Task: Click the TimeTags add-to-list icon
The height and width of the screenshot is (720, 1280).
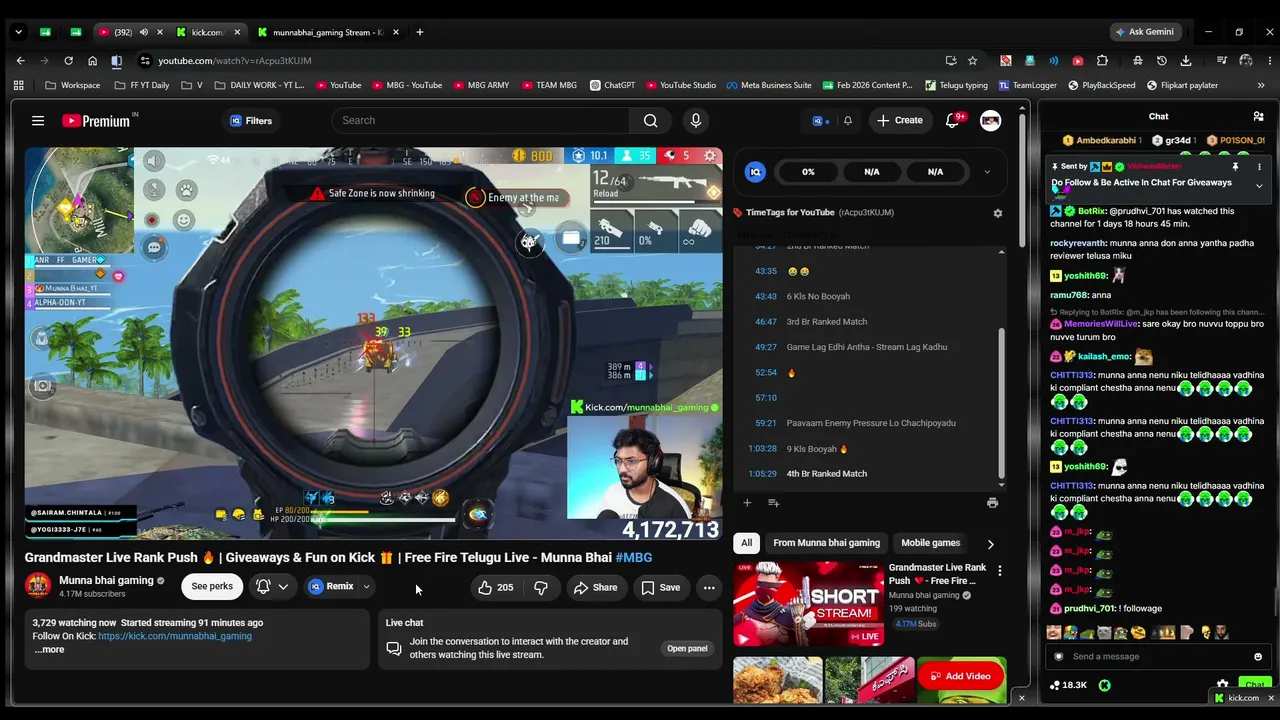Action: tap(773, 503)
